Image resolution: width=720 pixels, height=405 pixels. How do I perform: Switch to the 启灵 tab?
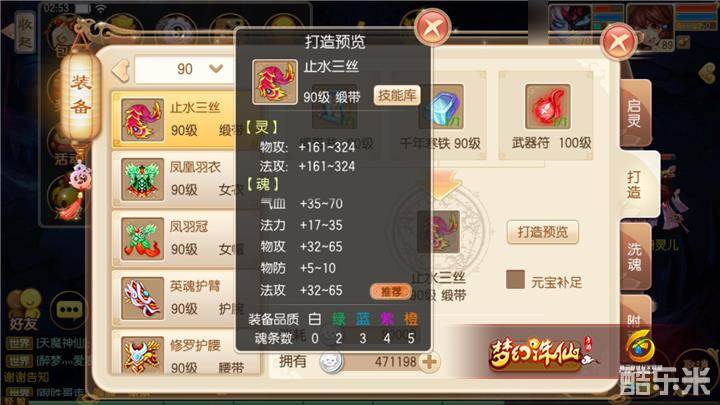pos(635,113)
